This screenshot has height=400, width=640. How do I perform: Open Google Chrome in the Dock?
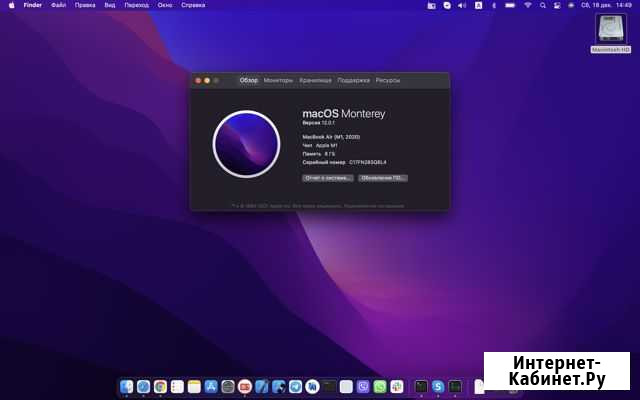pos(160,386)
